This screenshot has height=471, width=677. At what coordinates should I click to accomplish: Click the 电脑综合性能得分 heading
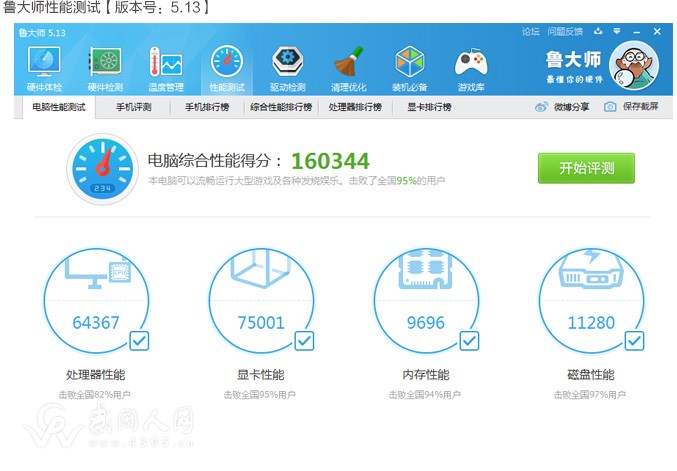coord(215,161)
